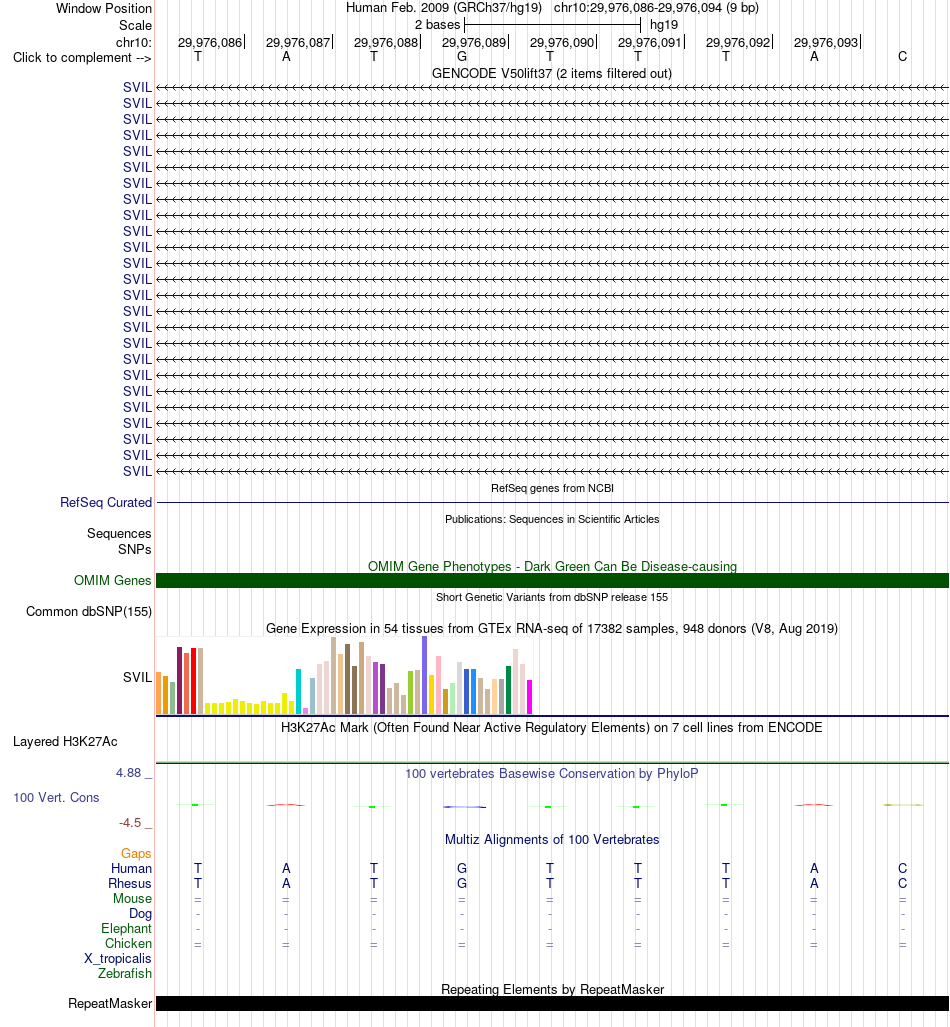
Task: Click the blue PhyloP conservation mark under G
Action: 465,806
